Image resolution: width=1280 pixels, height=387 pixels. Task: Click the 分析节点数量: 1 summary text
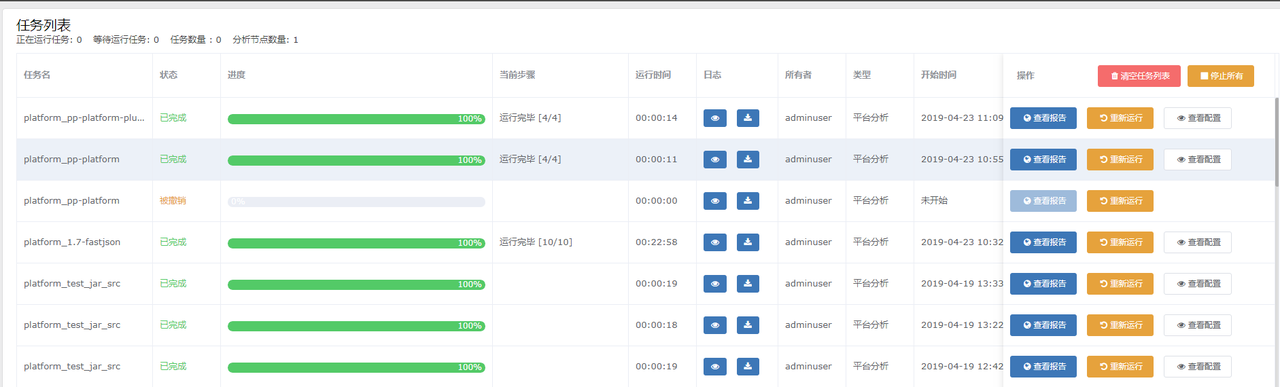point(265,40)
